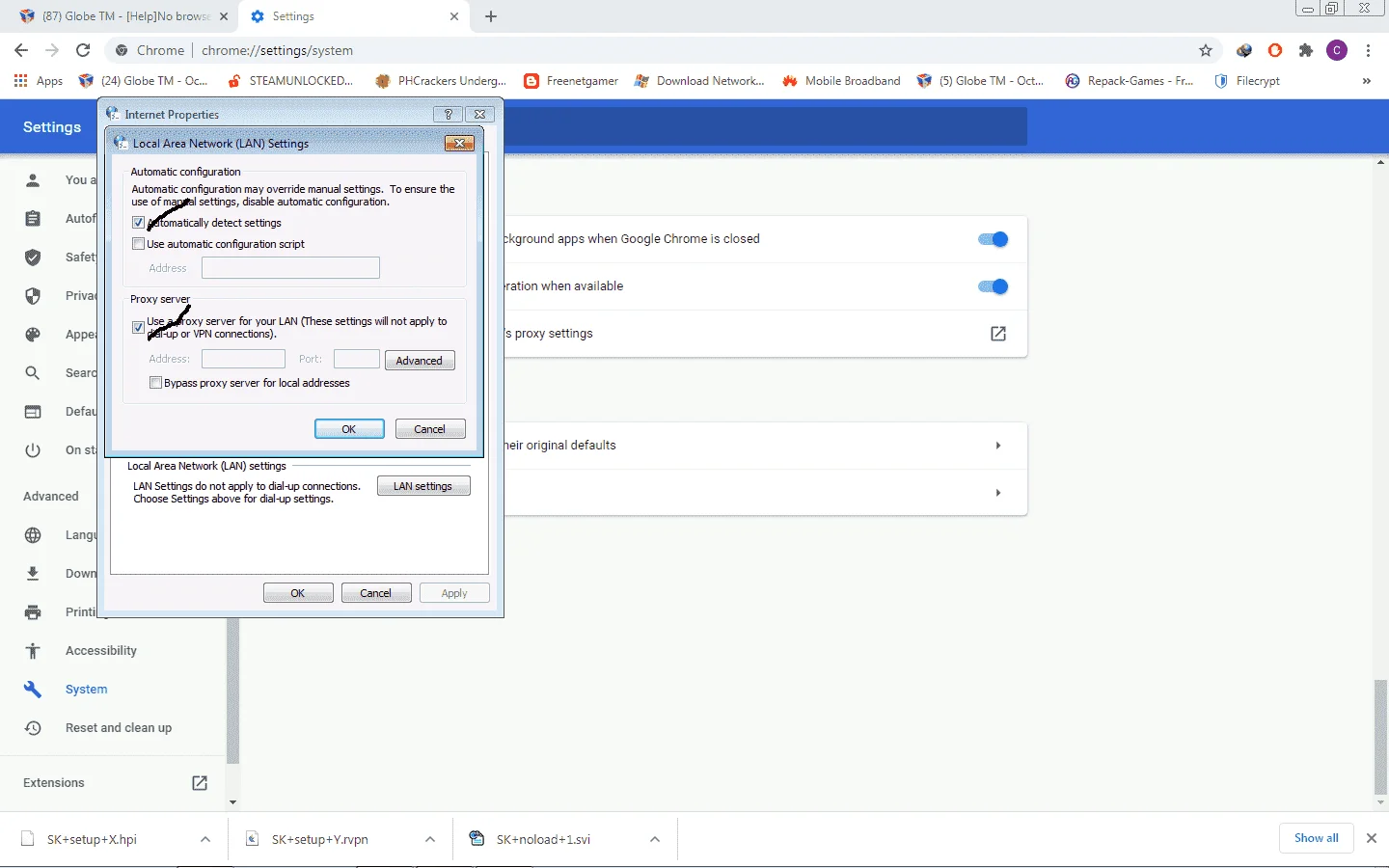Expand restore settings to original defaults
This screenshot has height=868, width=1389.
998,446
